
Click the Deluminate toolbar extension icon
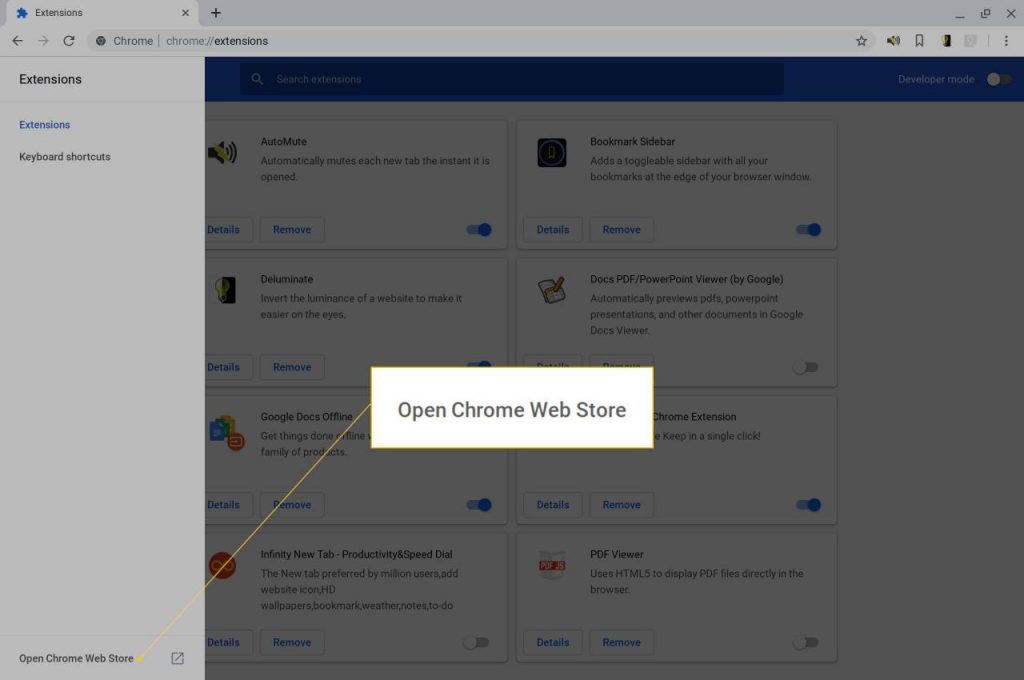946,40
